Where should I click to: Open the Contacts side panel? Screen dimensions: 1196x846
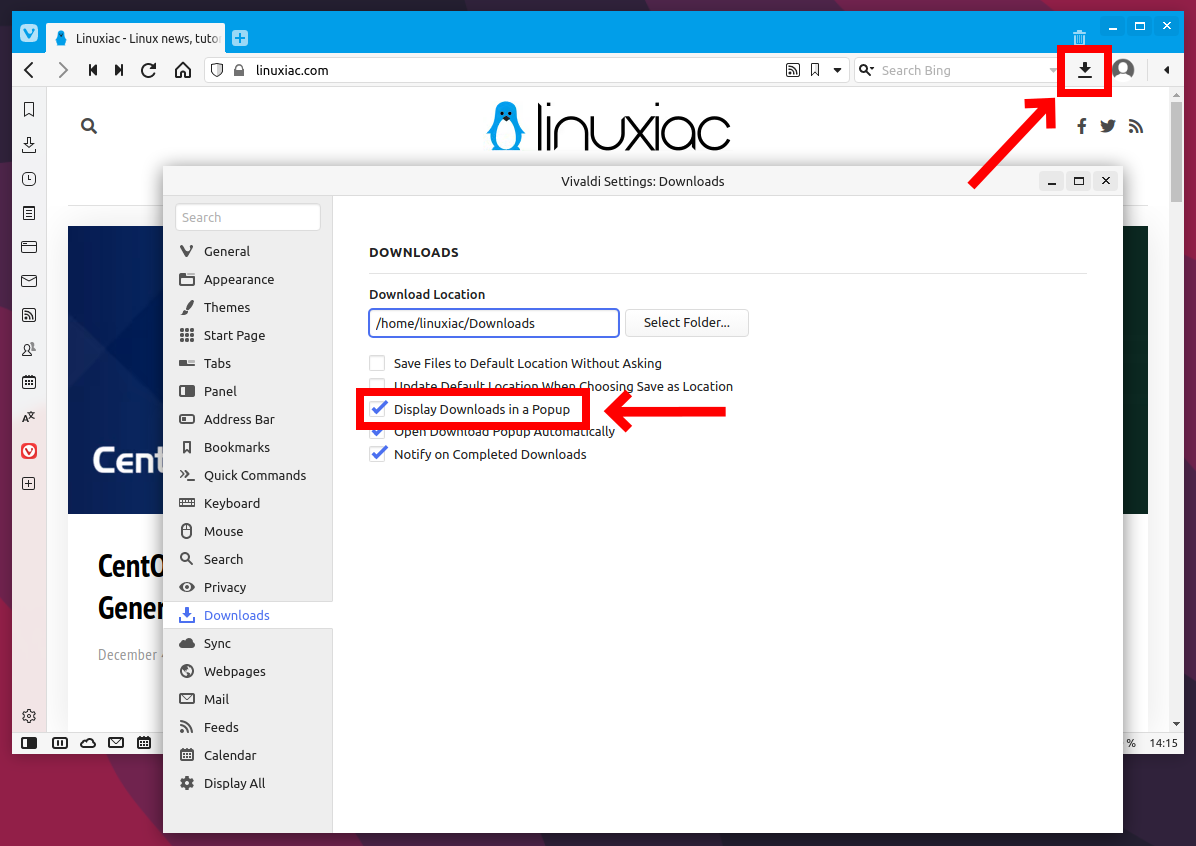click(29, 349)
